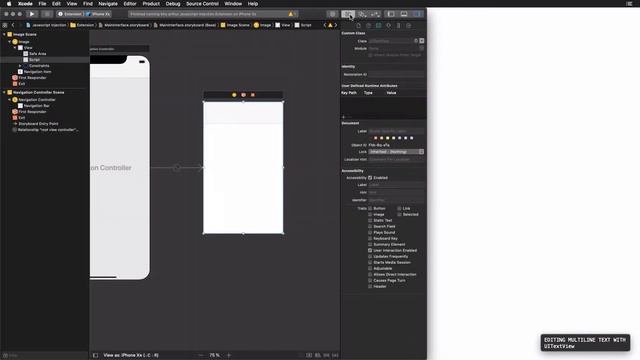Toggle the debug area visibility button
Screen dimensions: 640x360
[404, 14]
